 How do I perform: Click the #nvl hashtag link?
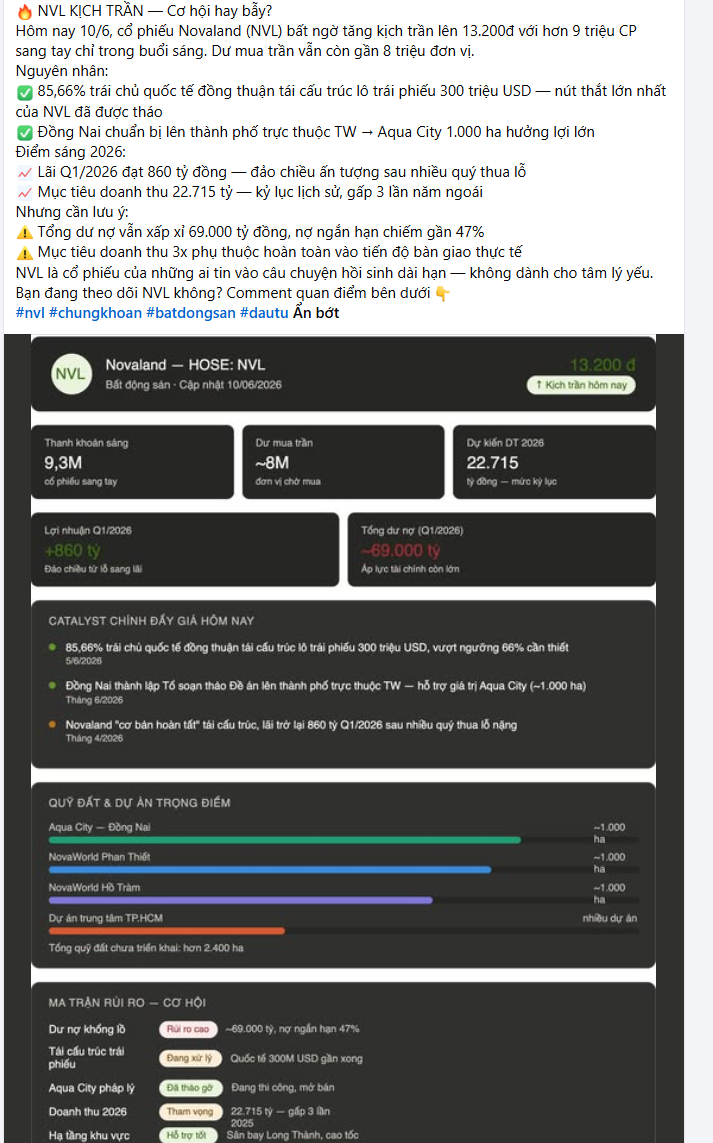pyautogui.click(x=30, y=313)
